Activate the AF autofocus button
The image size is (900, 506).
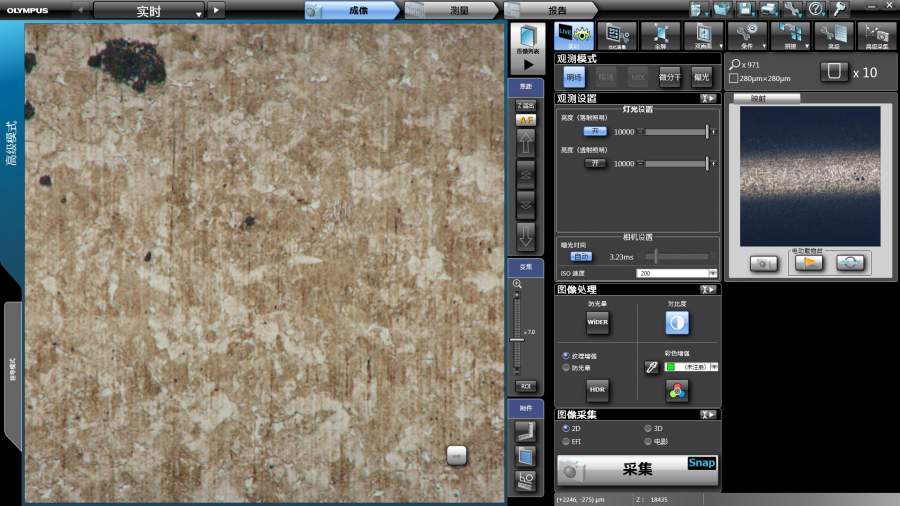coord(526,120)
